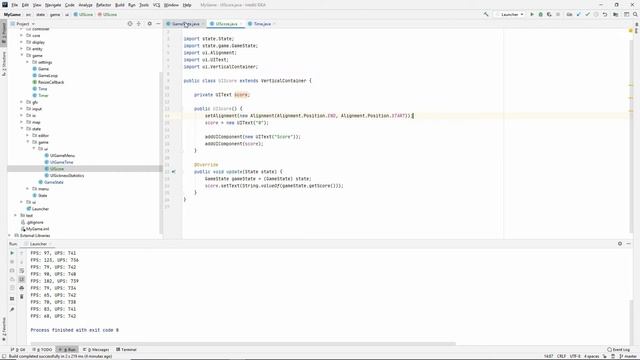640x360 pixels.
Task: Expand External Libraries node
Action: (9, 236)
